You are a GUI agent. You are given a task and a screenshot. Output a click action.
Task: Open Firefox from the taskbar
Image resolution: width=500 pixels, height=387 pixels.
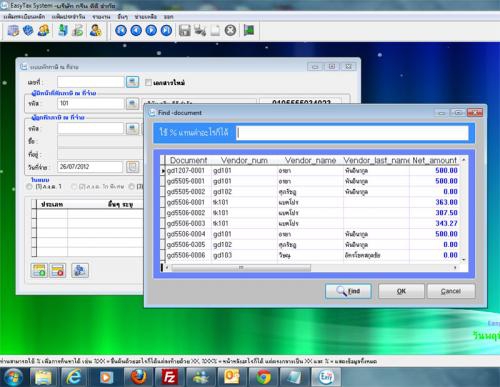pyautogui.click(x=139, y=377)
